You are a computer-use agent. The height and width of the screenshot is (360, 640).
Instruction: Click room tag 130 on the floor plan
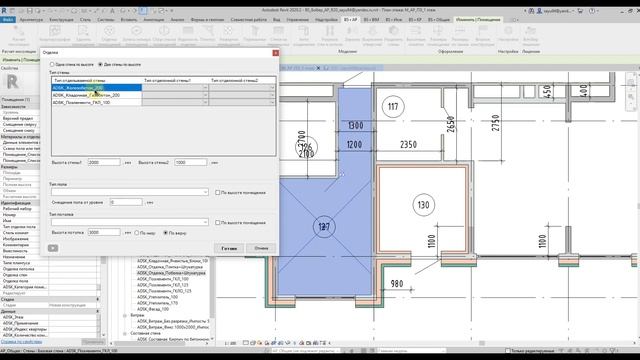click(x=423, y=205)
